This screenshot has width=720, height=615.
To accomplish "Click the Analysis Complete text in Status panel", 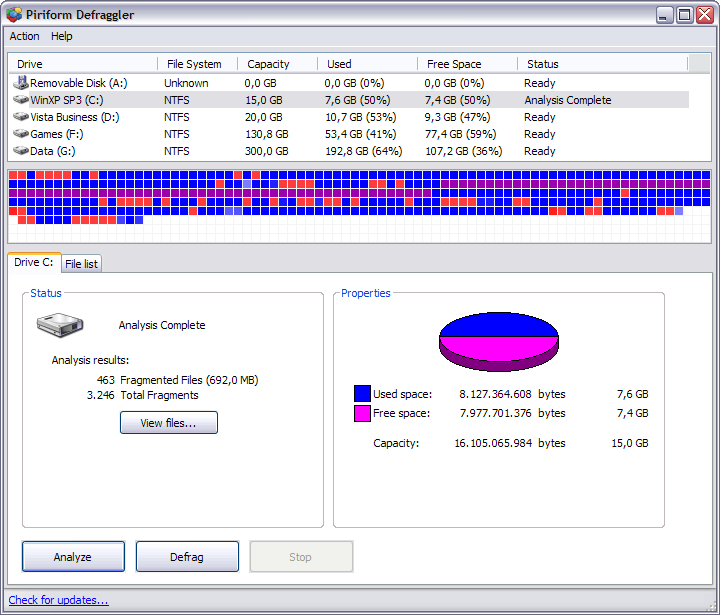I will click(x=162, y=325).
